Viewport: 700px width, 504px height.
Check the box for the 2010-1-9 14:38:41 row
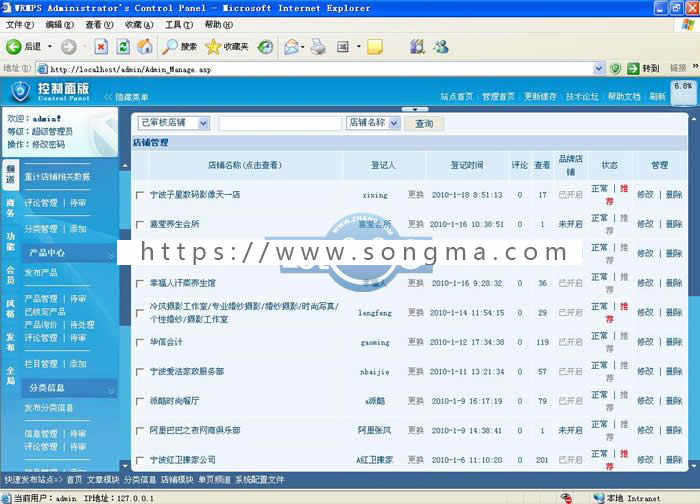(140, 430)
